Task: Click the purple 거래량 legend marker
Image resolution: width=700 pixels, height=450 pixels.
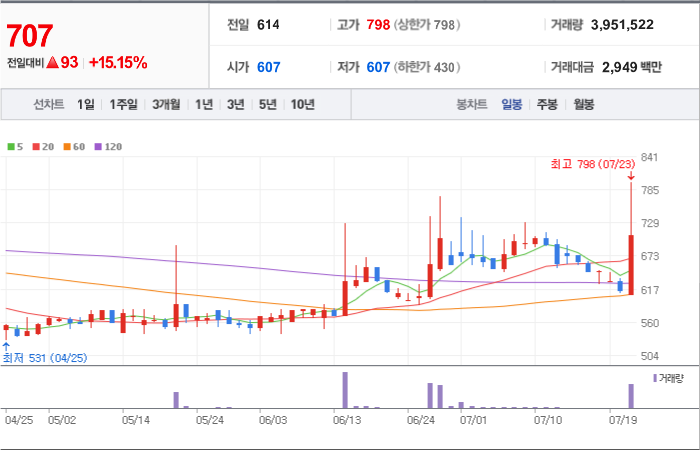Action: click(x=655, y=379)
